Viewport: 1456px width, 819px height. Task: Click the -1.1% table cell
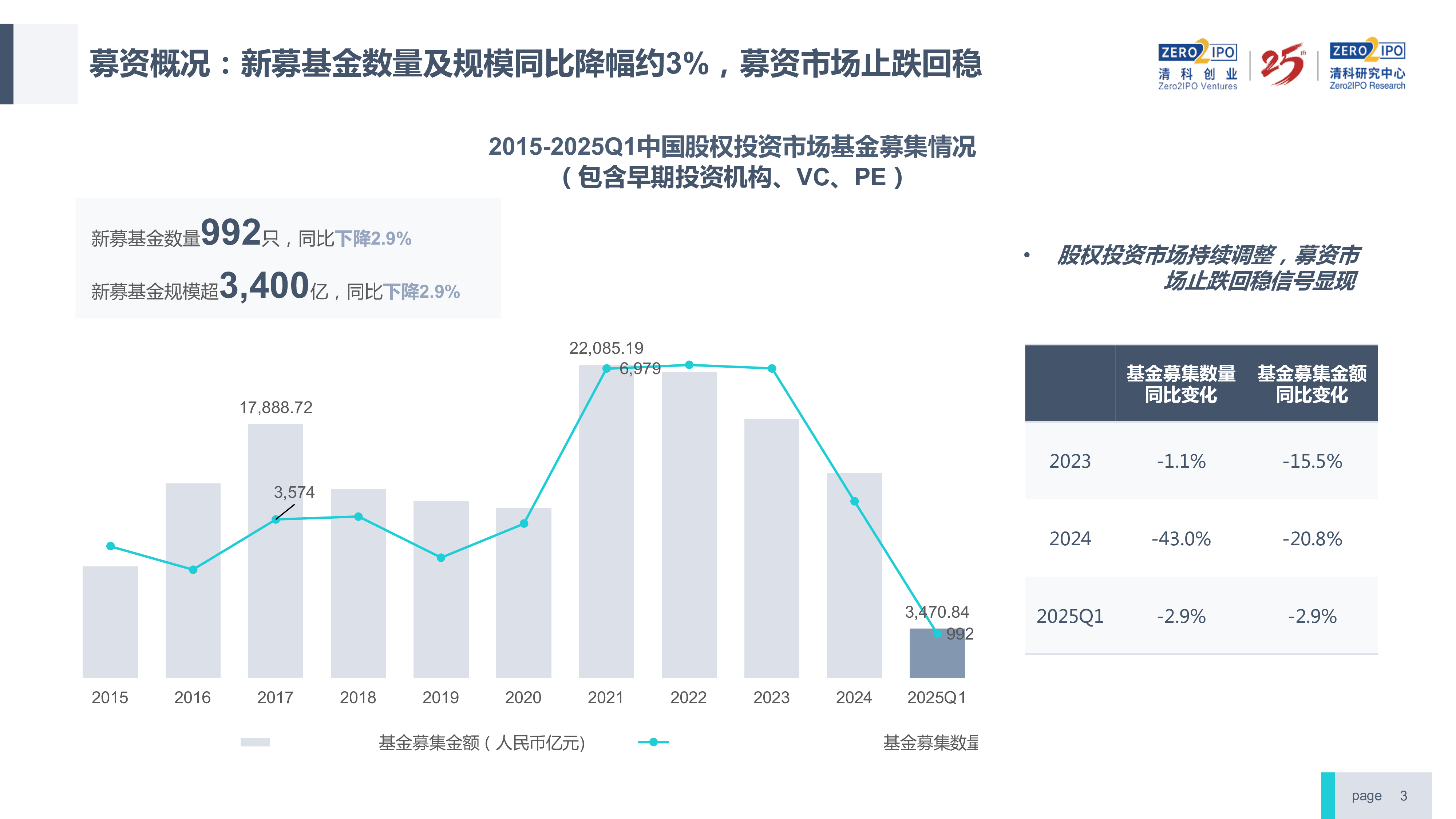(x=1181, y=461)
